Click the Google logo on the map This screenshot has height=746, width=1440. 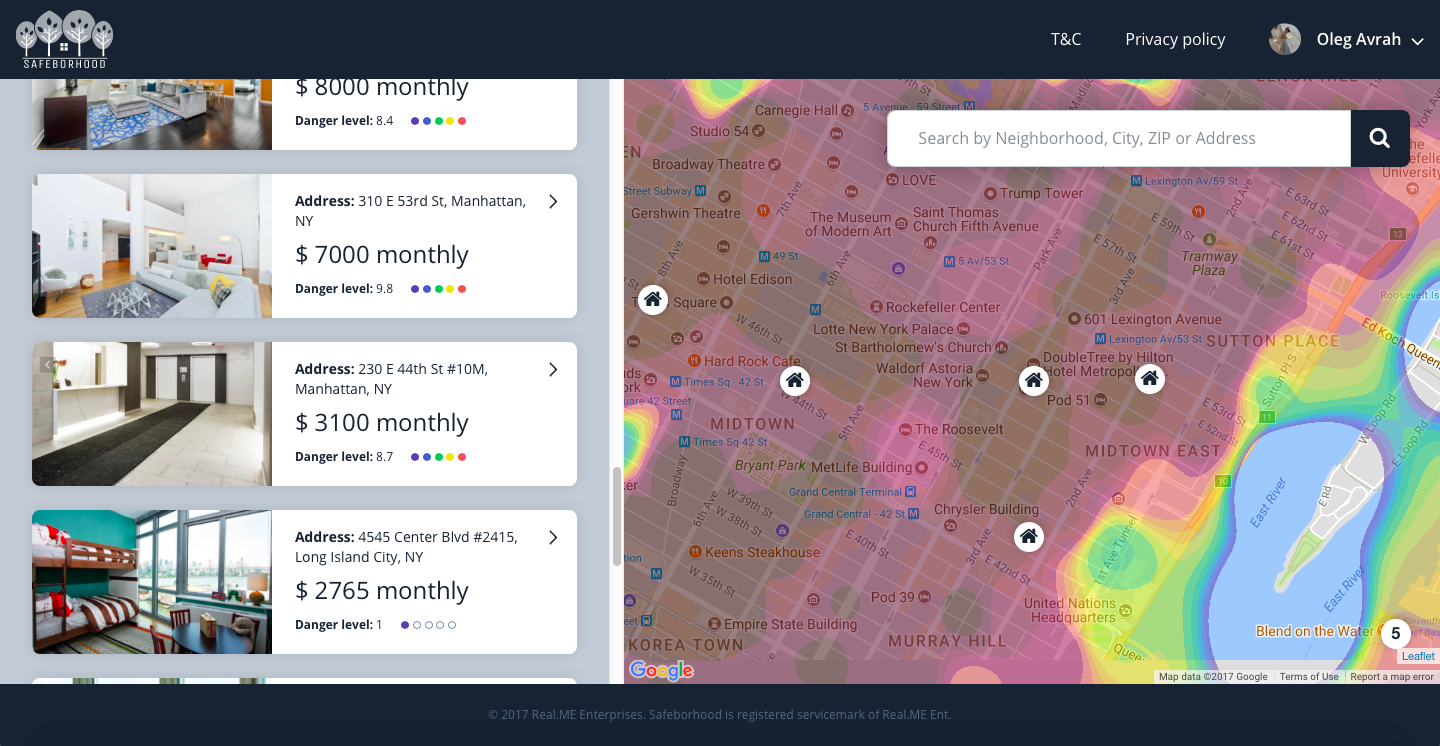661,670
